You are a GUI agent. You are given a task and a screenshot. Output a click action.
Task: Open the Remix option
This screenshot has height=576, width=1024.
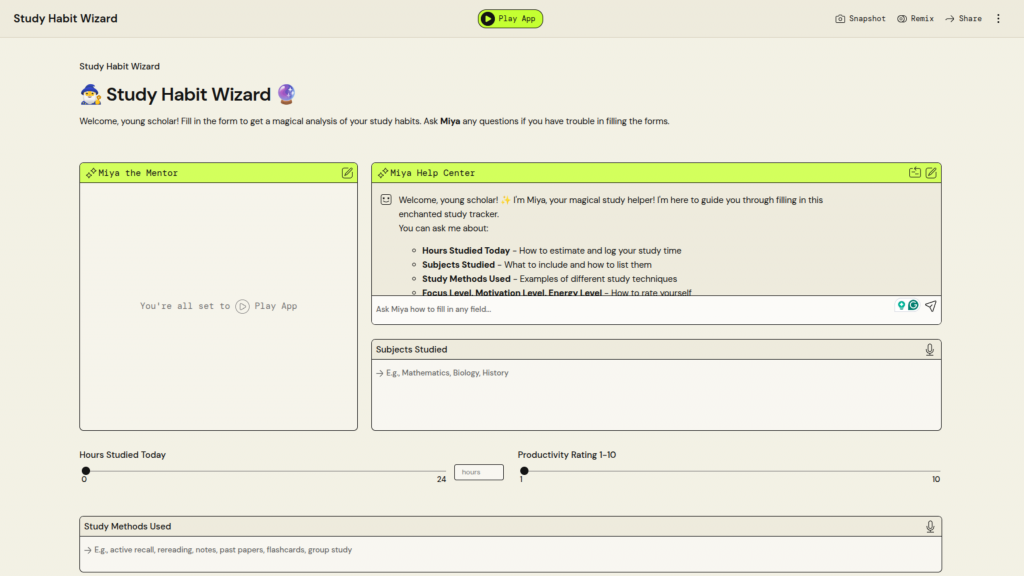[x=915, y=19]
